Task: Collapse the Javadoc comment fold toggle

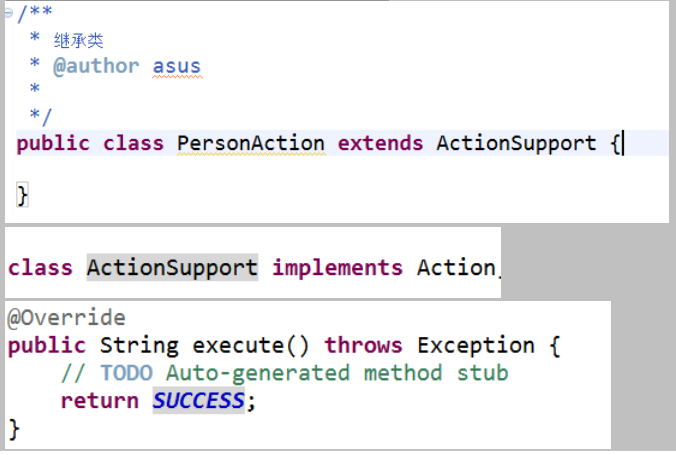Action: click(x=9, y=13)
